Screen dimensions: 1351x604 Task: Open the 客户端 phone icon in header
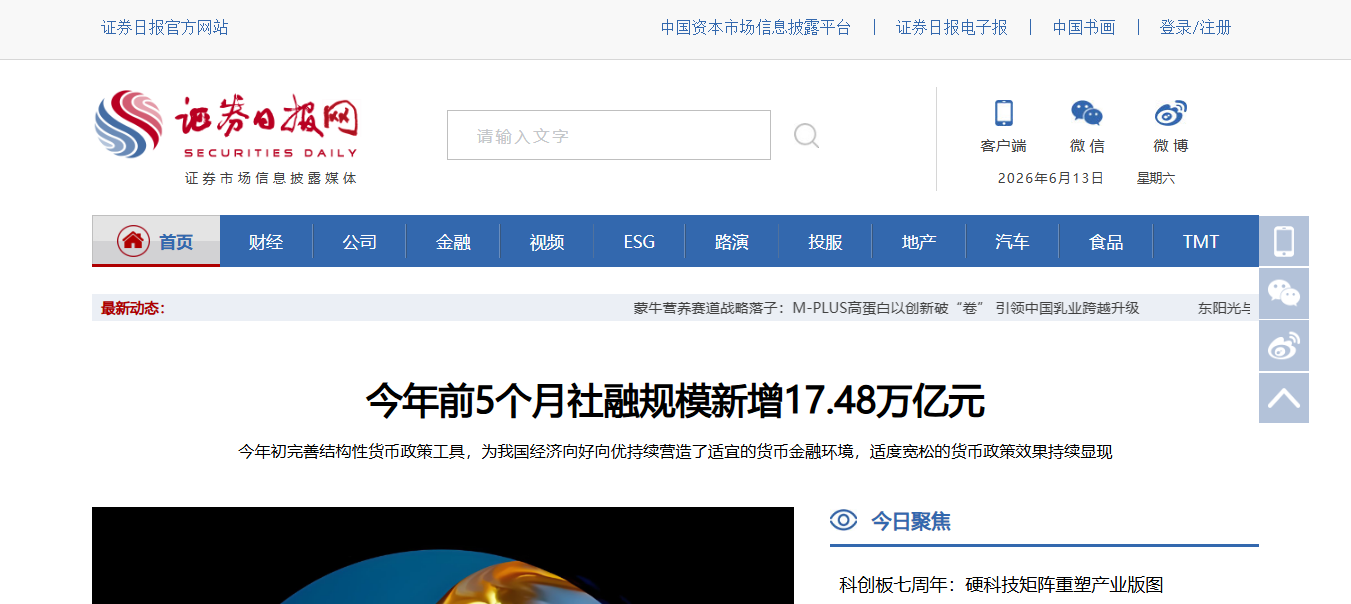pos(1003,112)
